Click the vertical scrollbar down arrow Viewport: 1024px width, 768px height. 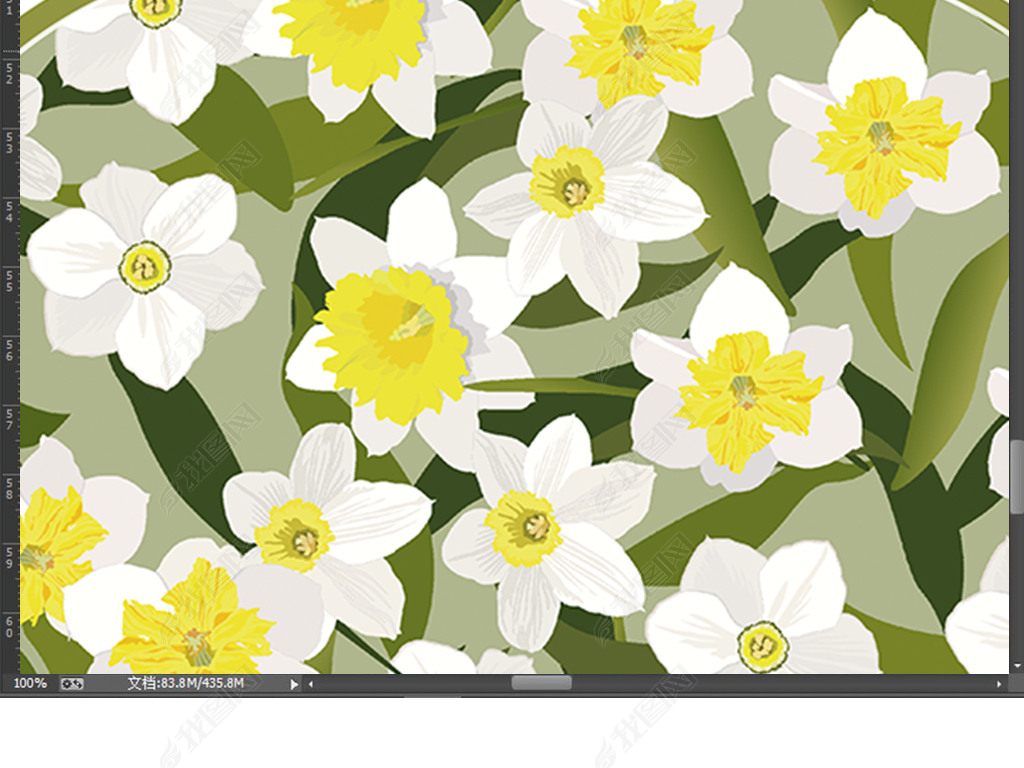[x=1017, y=665]
